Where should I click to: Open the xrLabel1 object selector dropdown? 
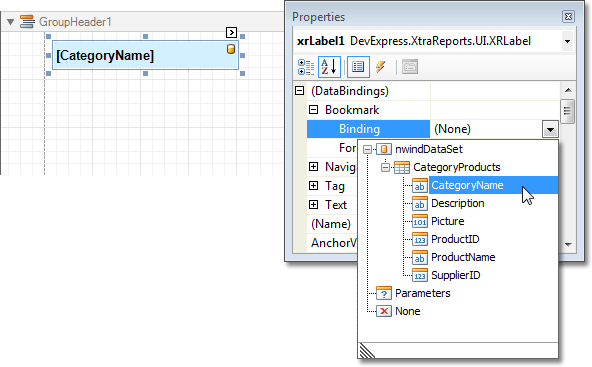click(x=567, y=41)
